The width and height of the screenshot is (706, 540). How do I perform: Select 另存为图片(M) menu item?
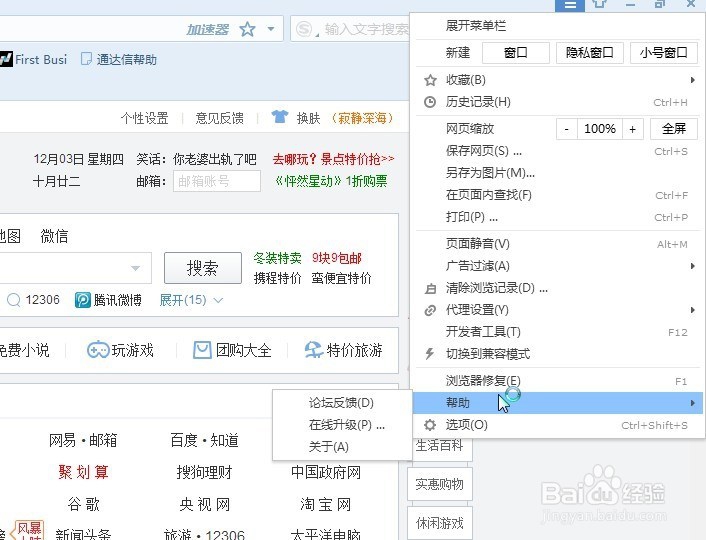coord(558,173)
